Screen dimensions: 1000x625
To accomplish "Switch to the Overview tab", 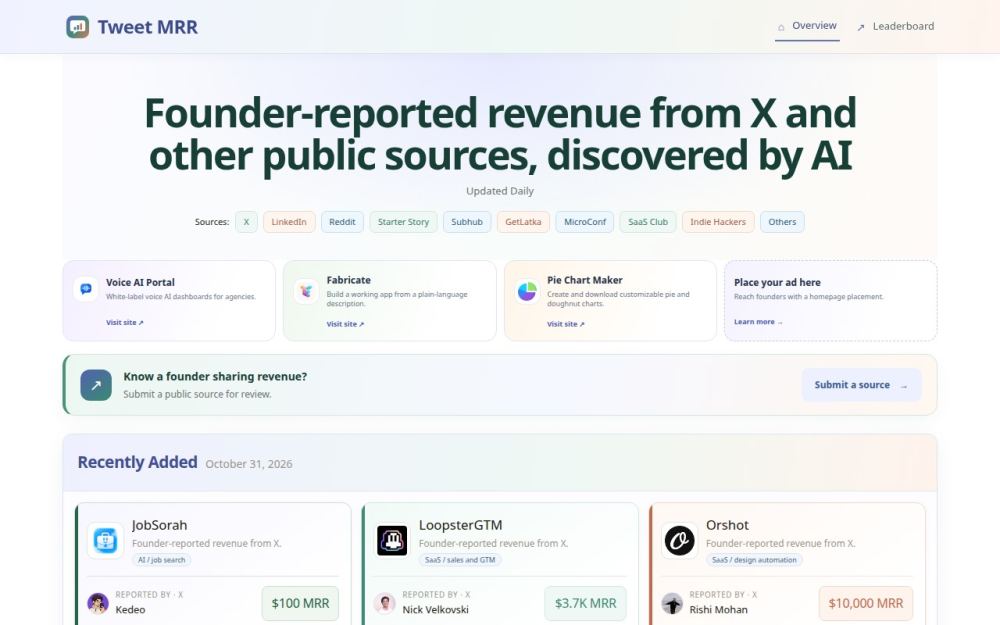I will point(807,26).
